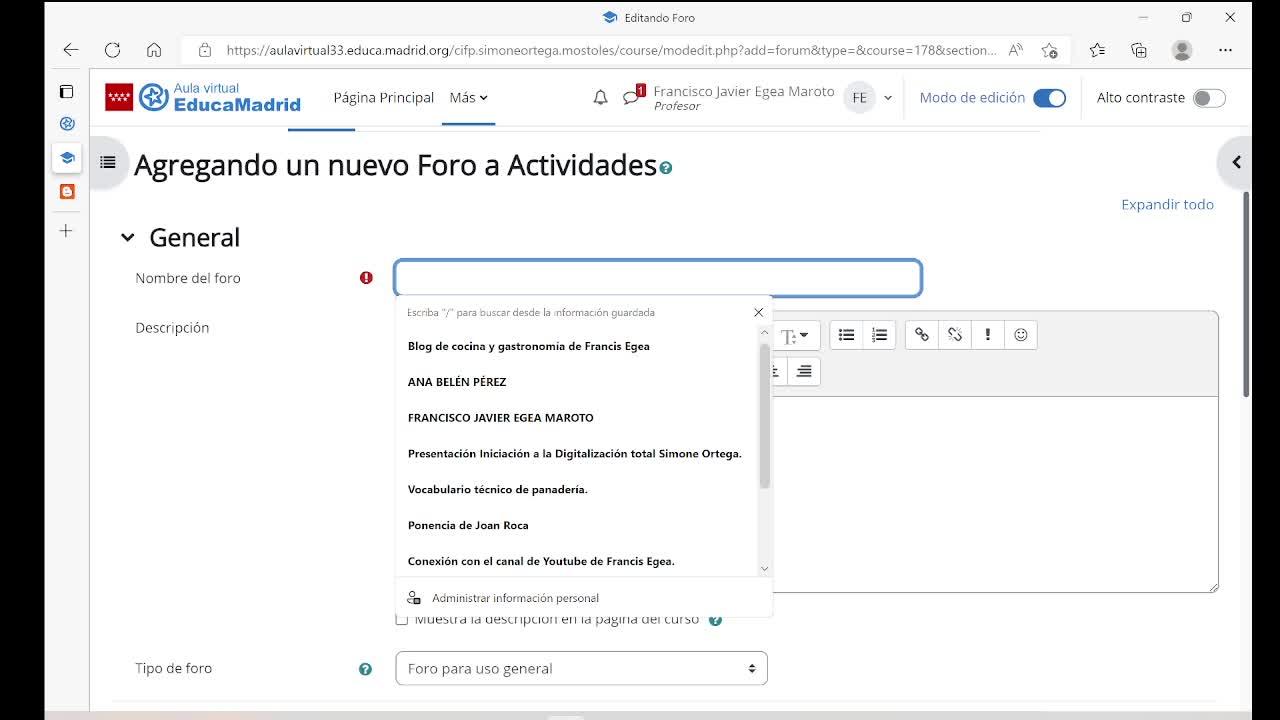Insert a link with the chain icon

[x=921, y=335]
